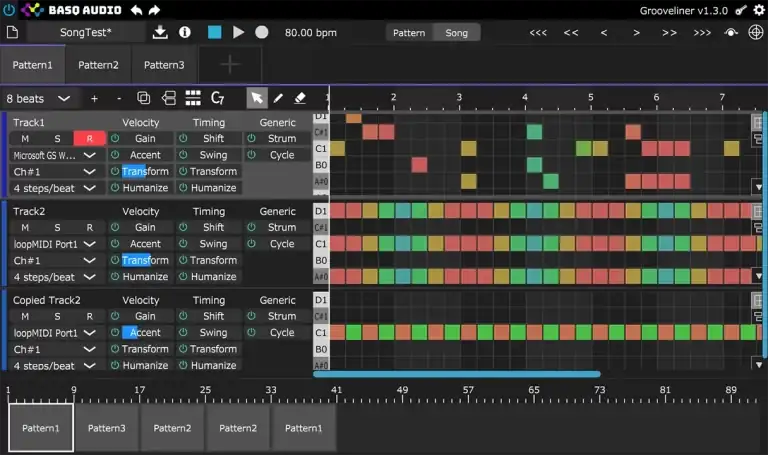This screenshot has height=455, width=768.
Task: Mute Track2 with the M button
Action: tap(25, 227)
